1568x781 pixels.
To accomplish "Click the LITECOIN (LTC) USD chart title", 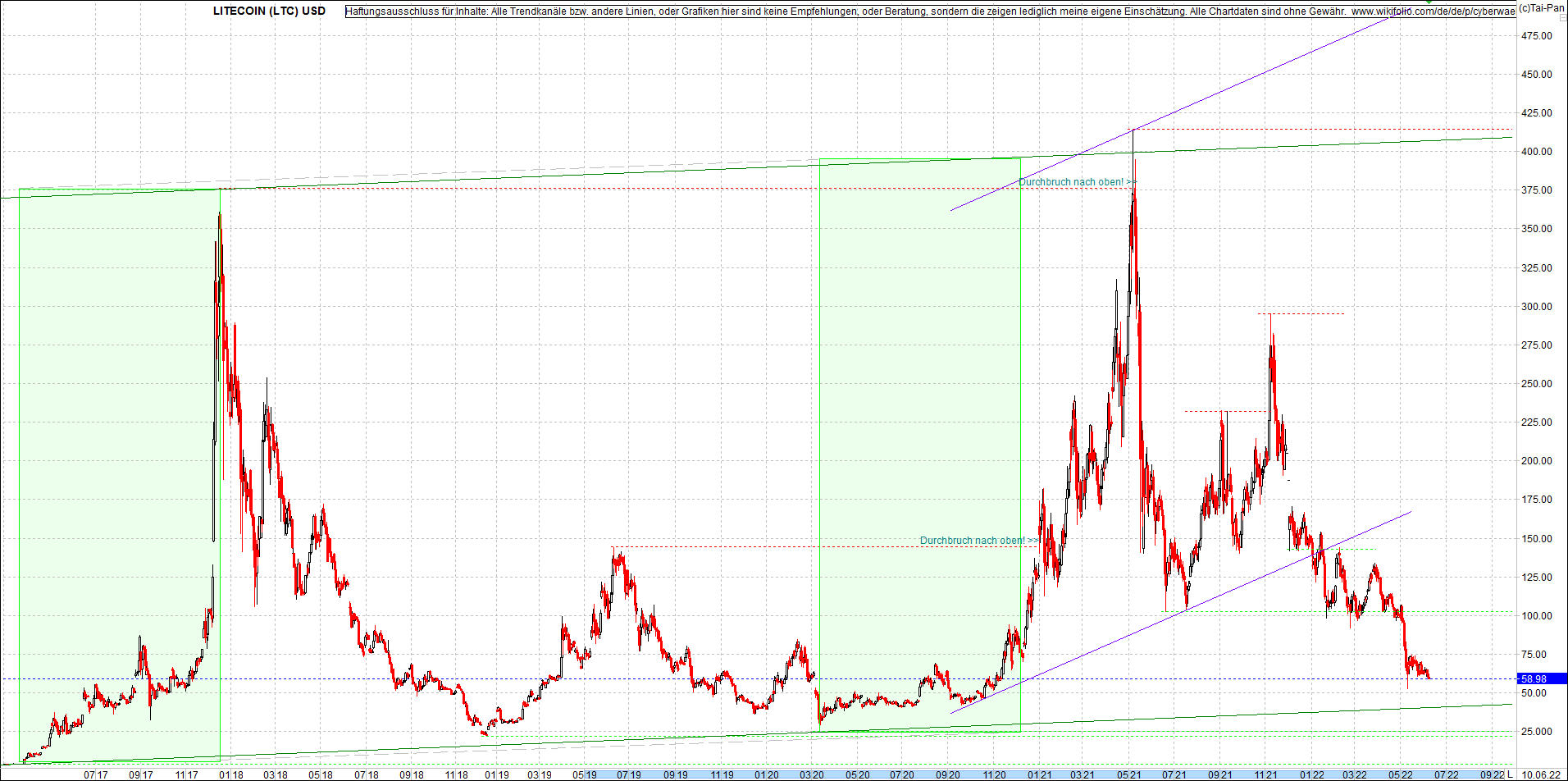I will [269, 11].
